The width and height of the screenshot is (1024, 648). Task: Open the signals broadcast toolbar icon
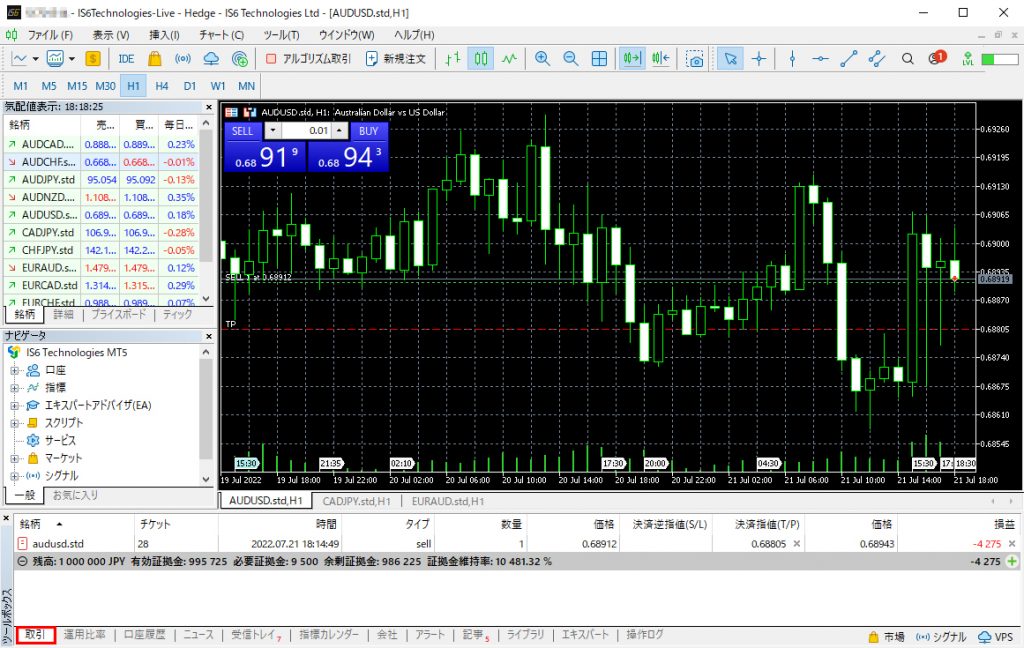183,59
